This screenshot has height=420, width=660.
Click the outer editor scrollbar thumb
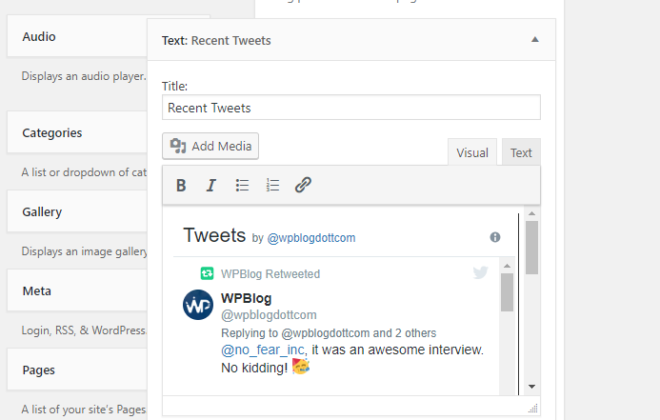tap(532, 247)
